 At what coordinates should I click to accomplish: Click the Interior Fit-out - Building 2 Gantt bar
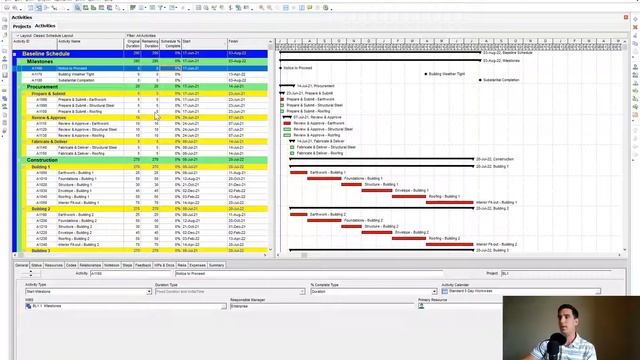449,244
